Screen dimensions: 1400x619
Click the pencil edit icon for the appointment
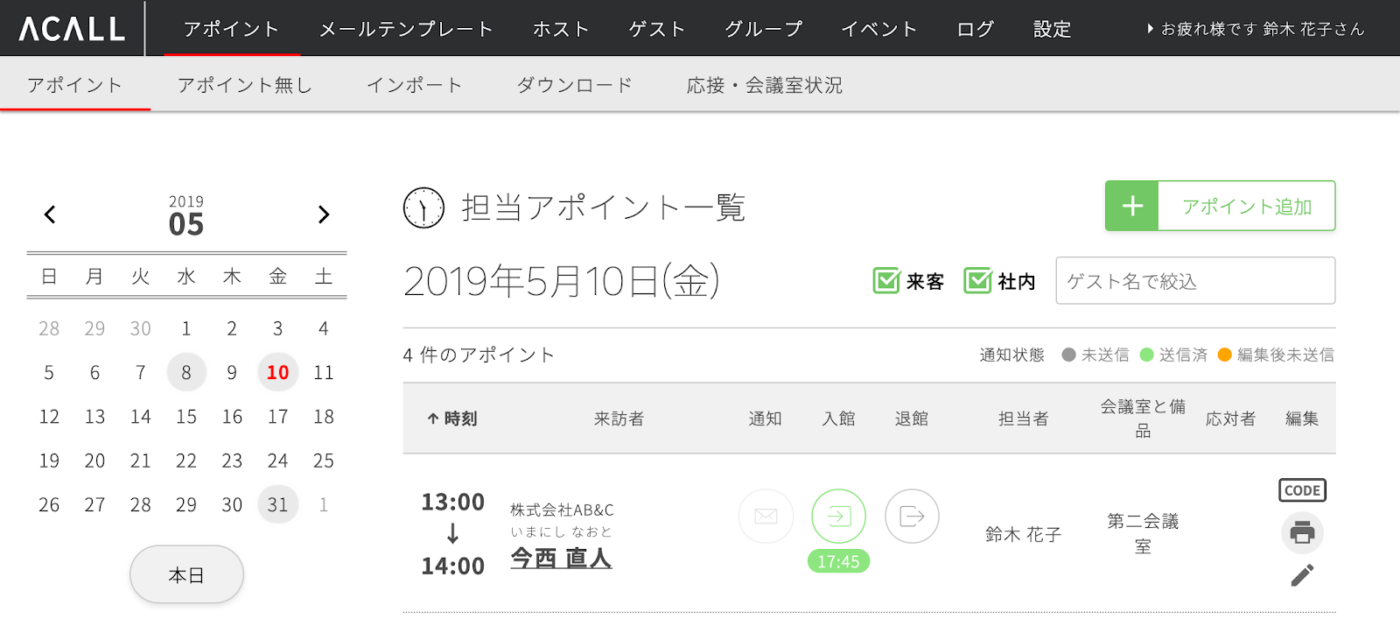point(1302,575)
